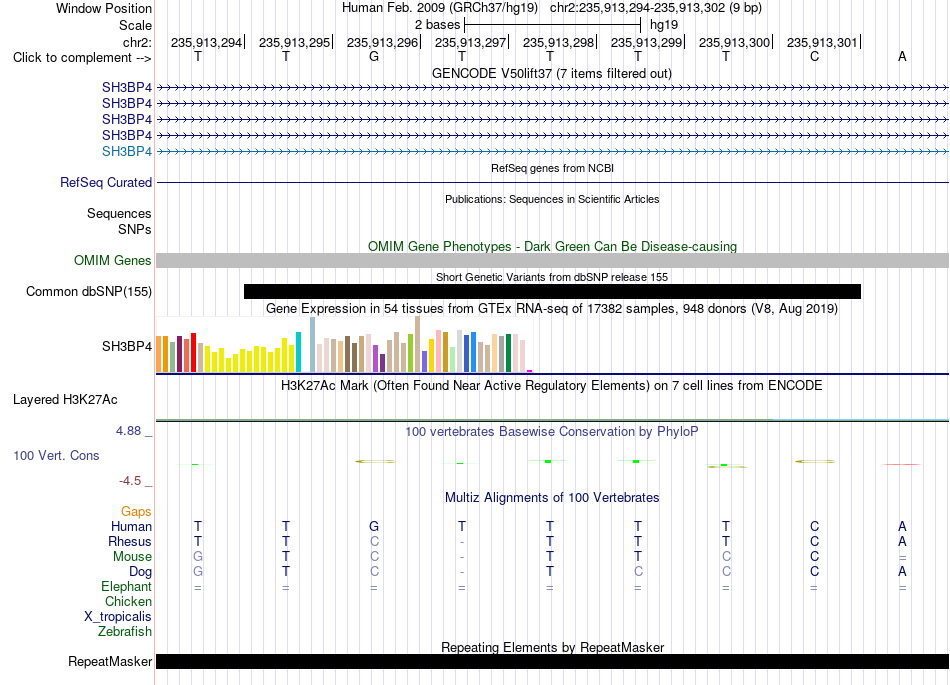Select the black Common dbSNP variant bar

[x=552, y=291]
